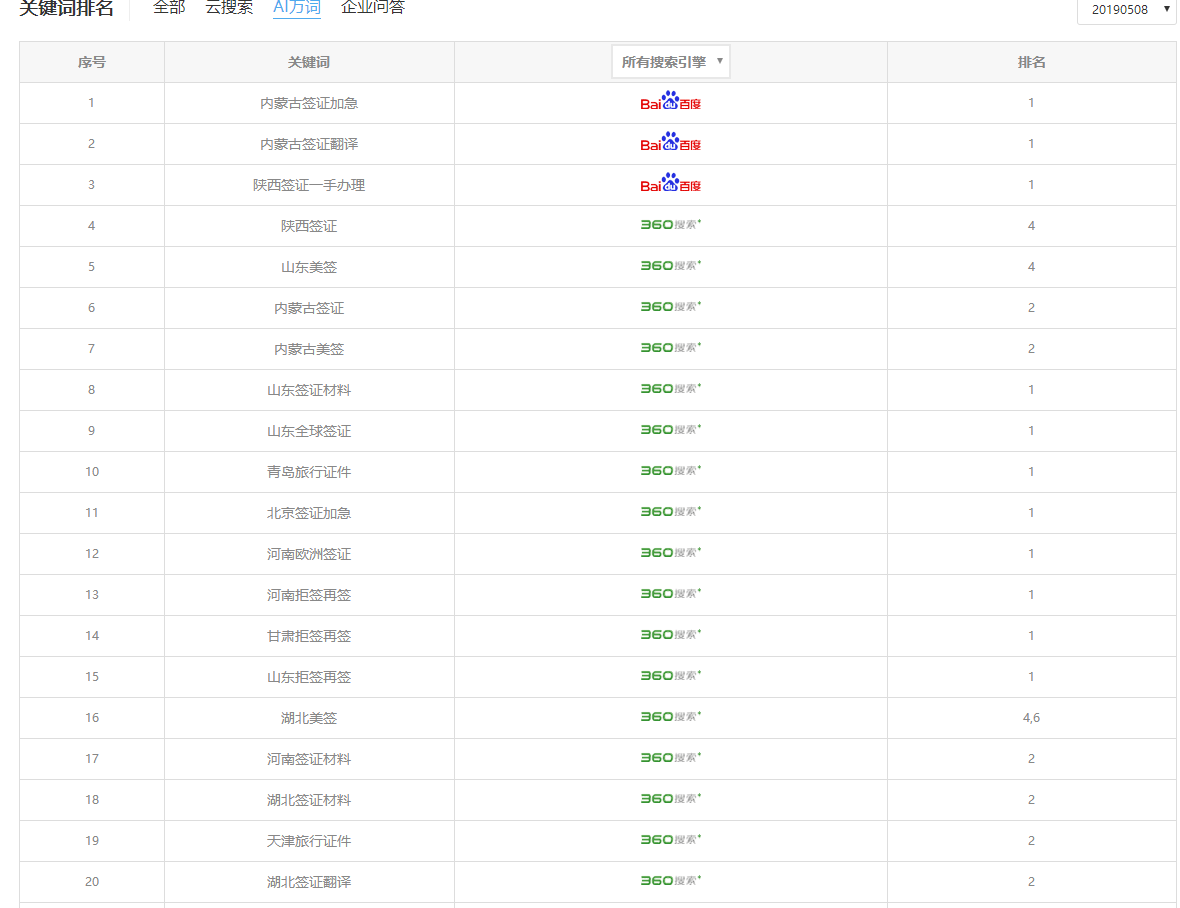Select keyword 北京签证加急
Image resolution: width=1180 pixels, height=908 pixels.
pyautogui.click(x=309, y=513)
